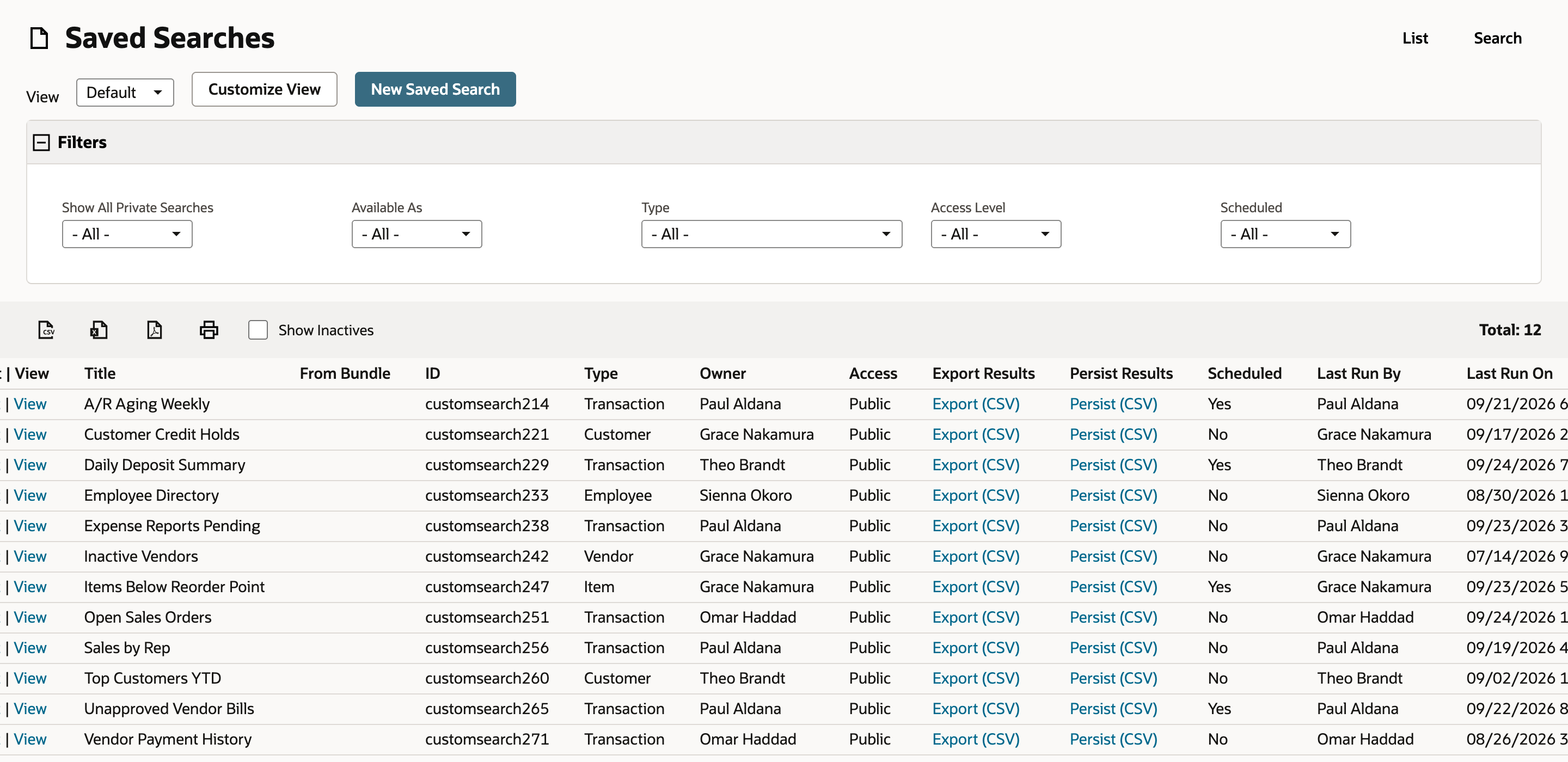Click the Saved Searches page icon
1568x762 pixels.
40,38
